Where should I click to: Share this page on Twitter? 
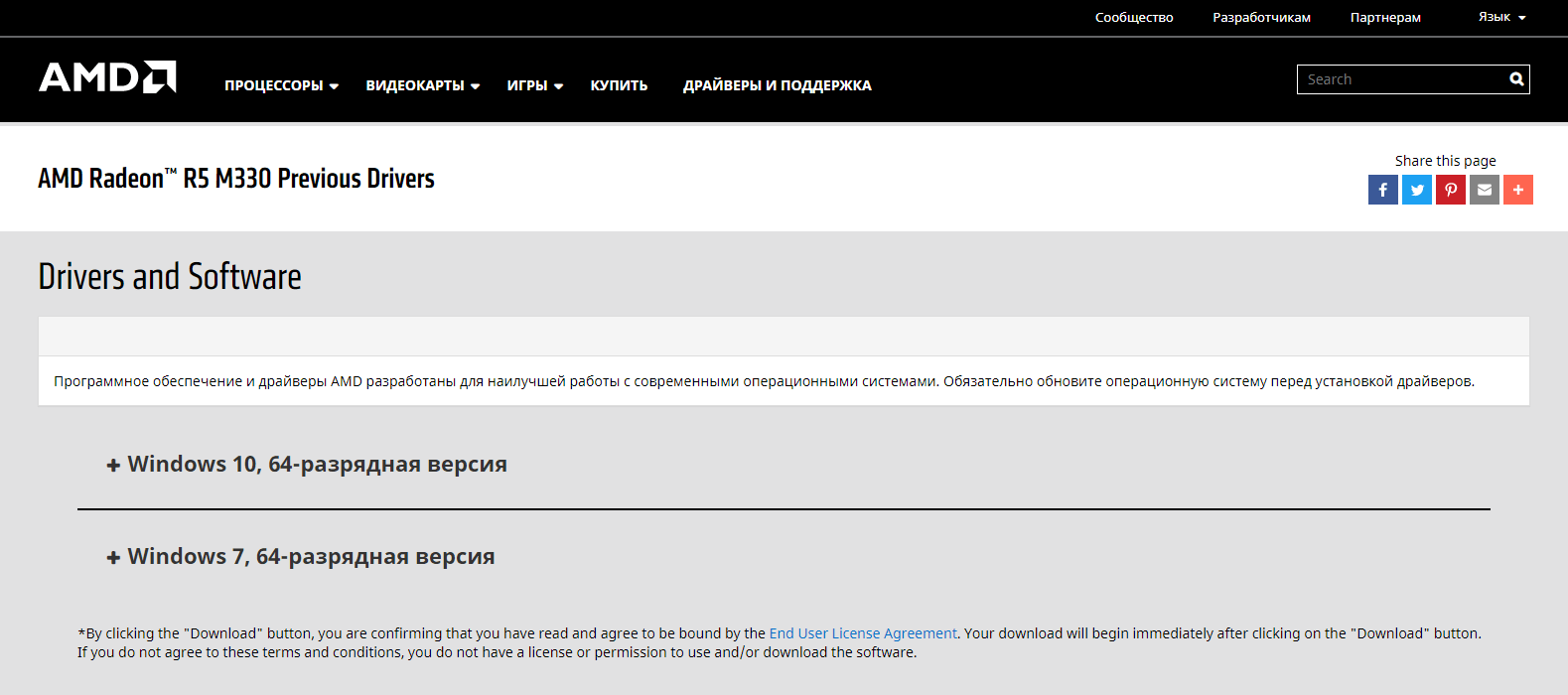click(x=1416, y=190)
